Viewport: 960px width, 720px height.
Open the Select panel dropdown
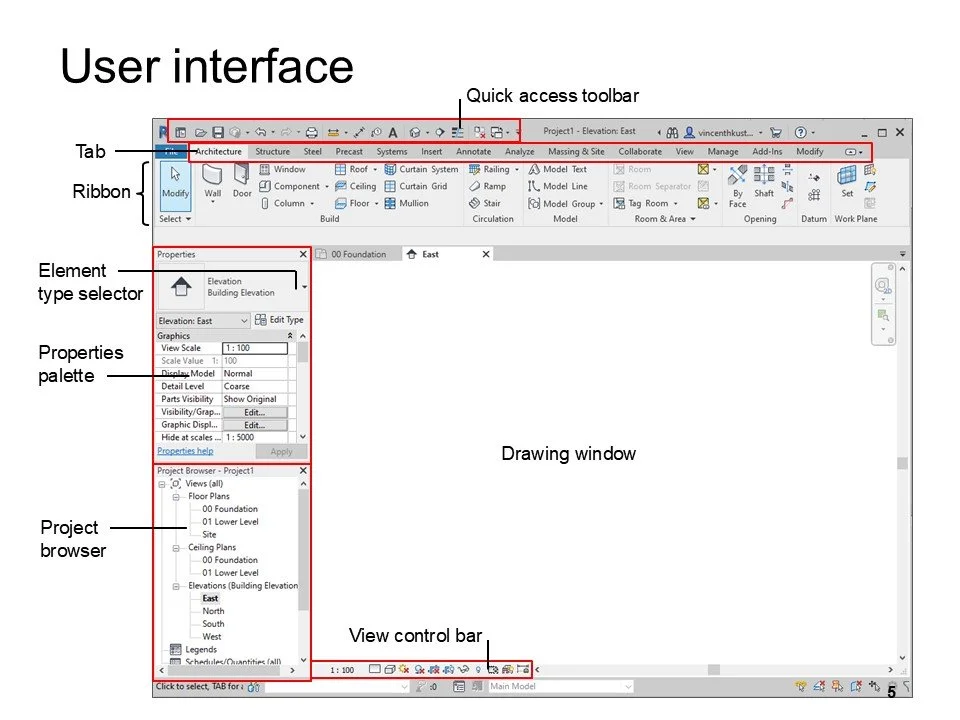click(175, 219)
